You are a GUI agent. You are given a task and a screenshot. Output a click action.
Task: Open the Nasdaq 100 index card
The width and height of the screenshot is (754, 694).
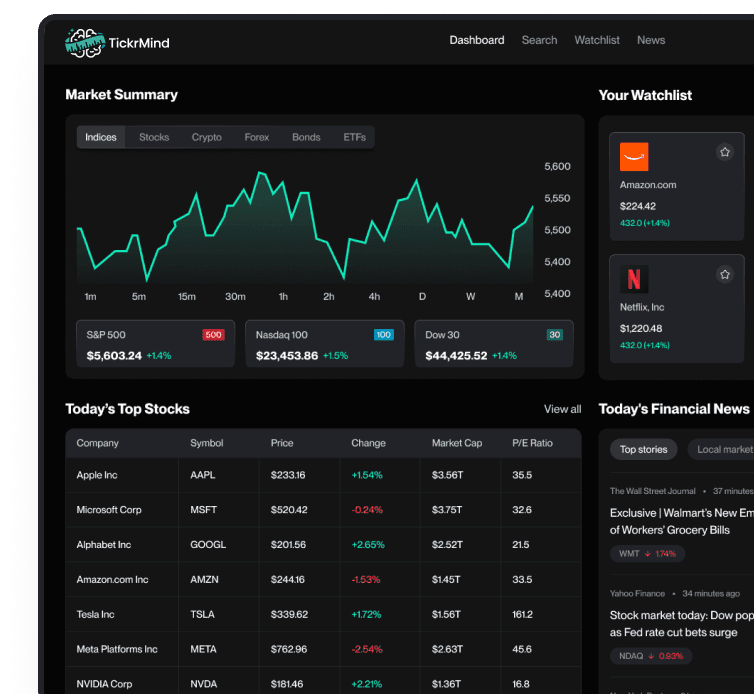coord(325,343)
